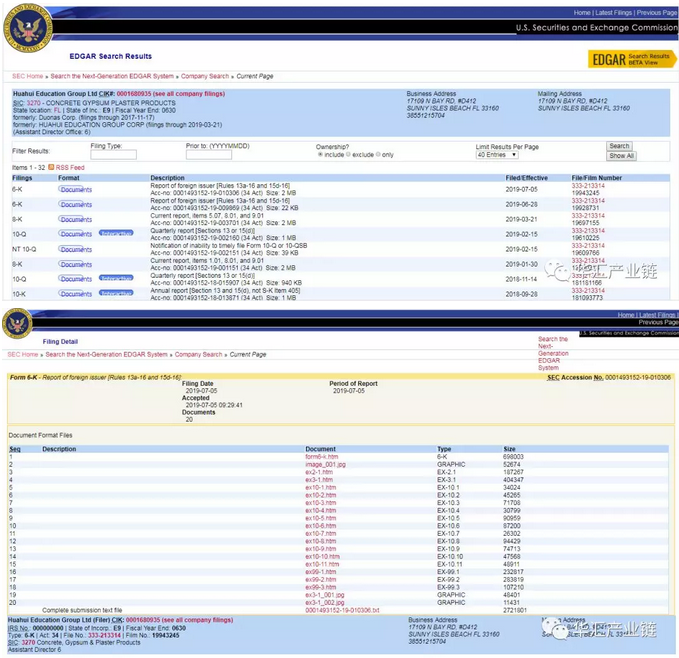The width and height of the screenshot is (679, 658).
Task: Open ex10-10.htm exhibit document
Action: [322, 557]
